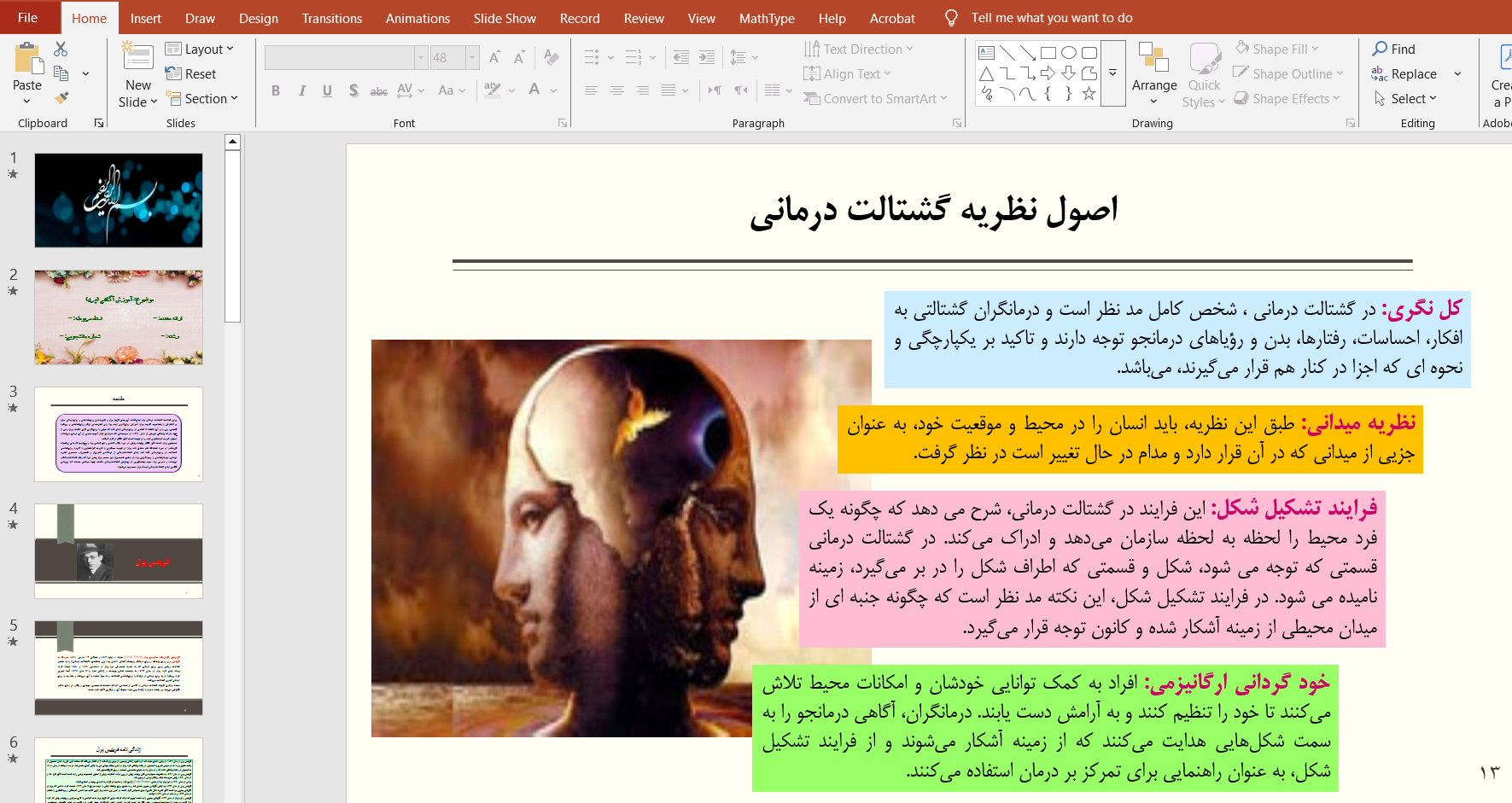Click the Format Painter brush icon
Viewport: 1512px width, 803px height.
click(x=61, y=98)
